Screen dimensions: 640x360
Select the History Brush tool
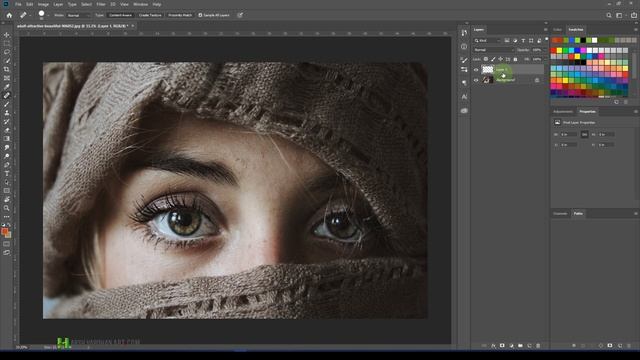7,121
